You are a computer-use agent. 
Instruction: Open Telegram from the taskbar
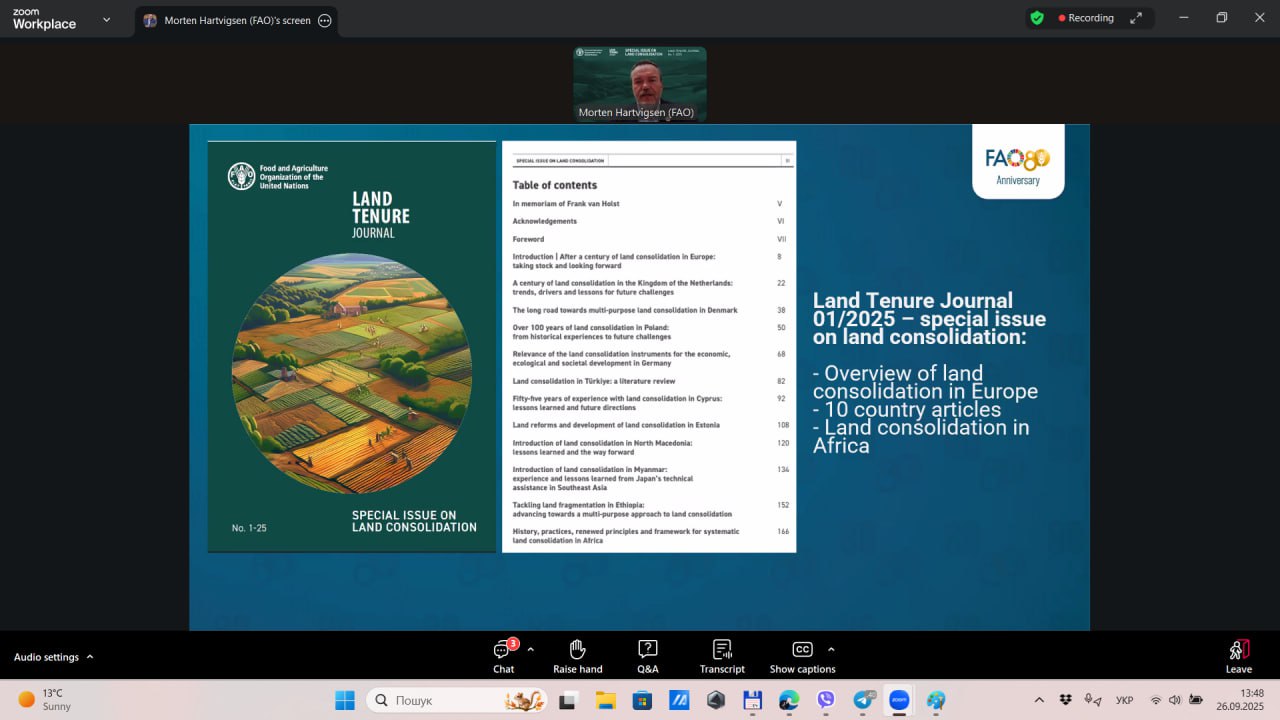tap(863, 700)
